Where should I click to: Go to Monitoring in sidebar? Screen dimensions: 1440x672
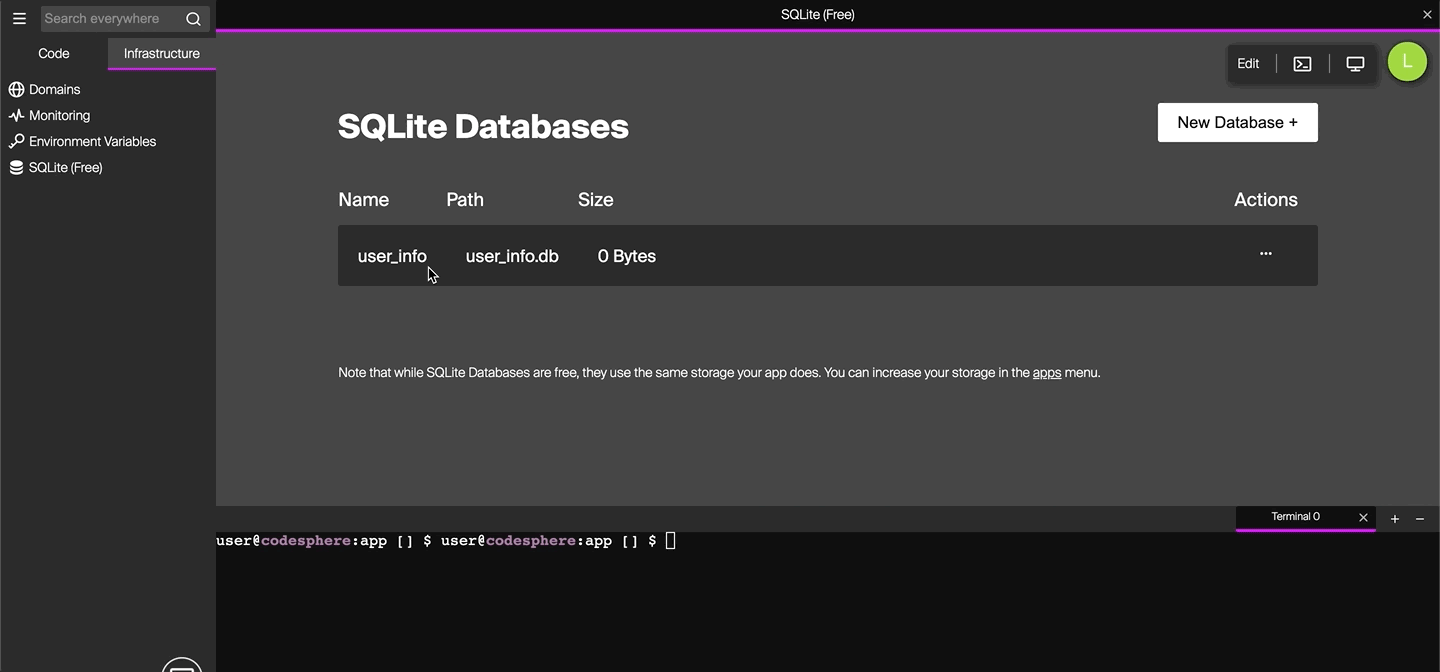click(x=59, y=116)
